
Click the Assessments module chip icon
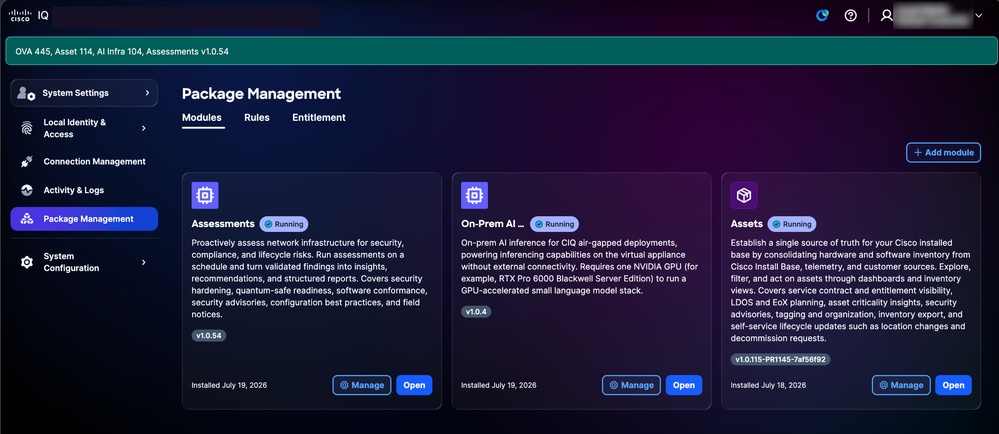(x=205, y=196)
